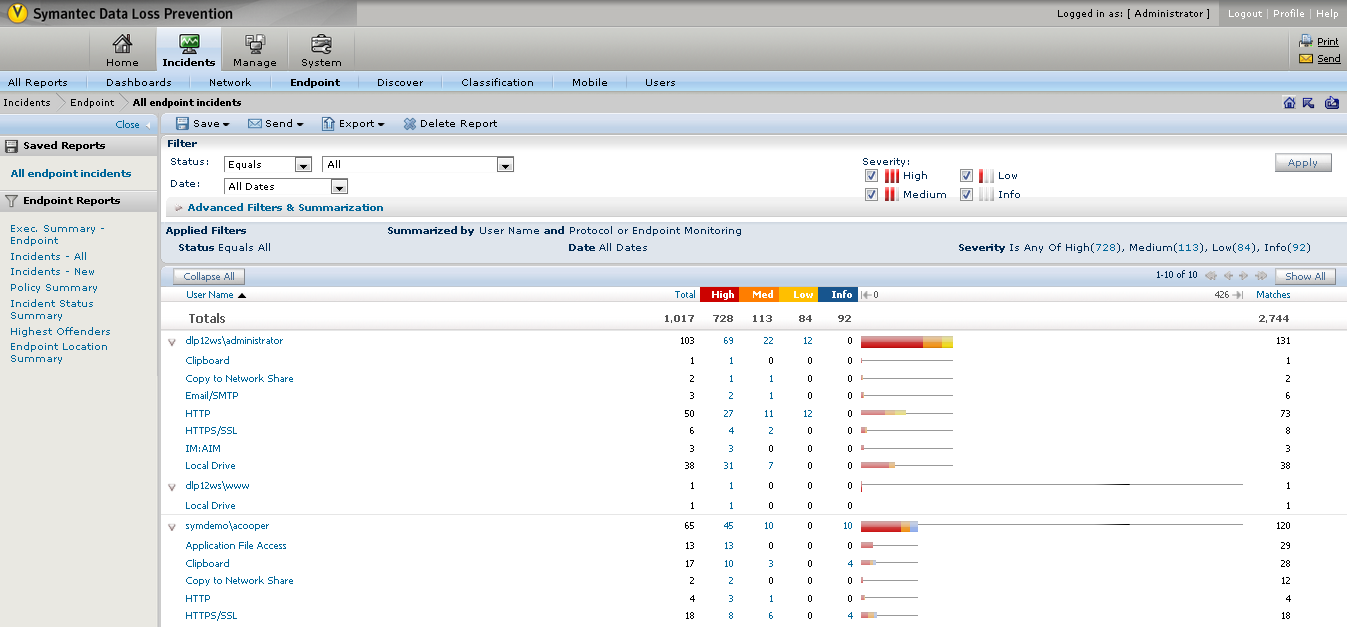Click the blue folder-arrow icon on breadcrumb bar
This screenshot has height=627, width=1347.
(x=1331, y=102)
